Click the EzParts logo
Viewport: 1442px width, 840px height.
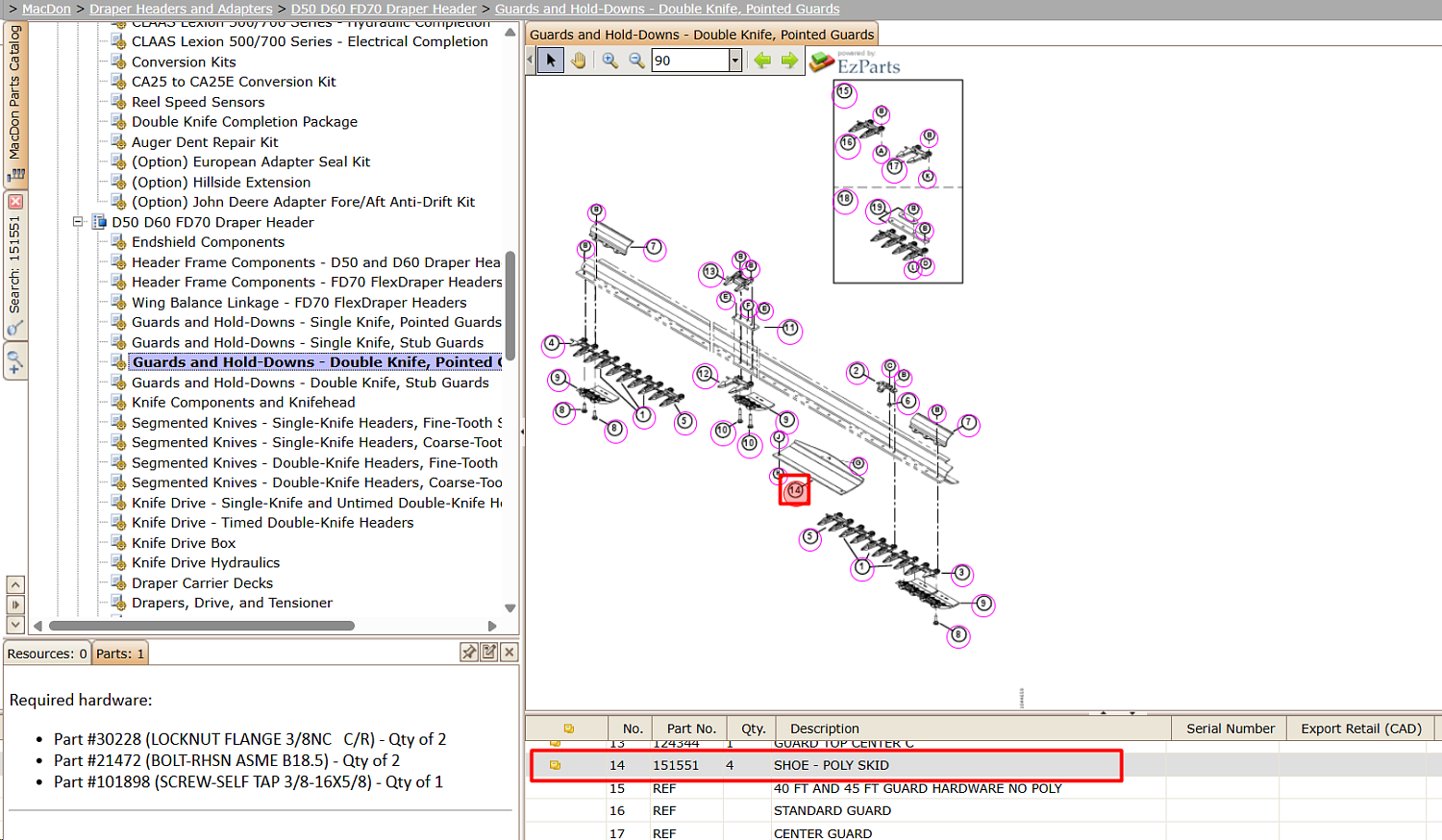[855, 62]
